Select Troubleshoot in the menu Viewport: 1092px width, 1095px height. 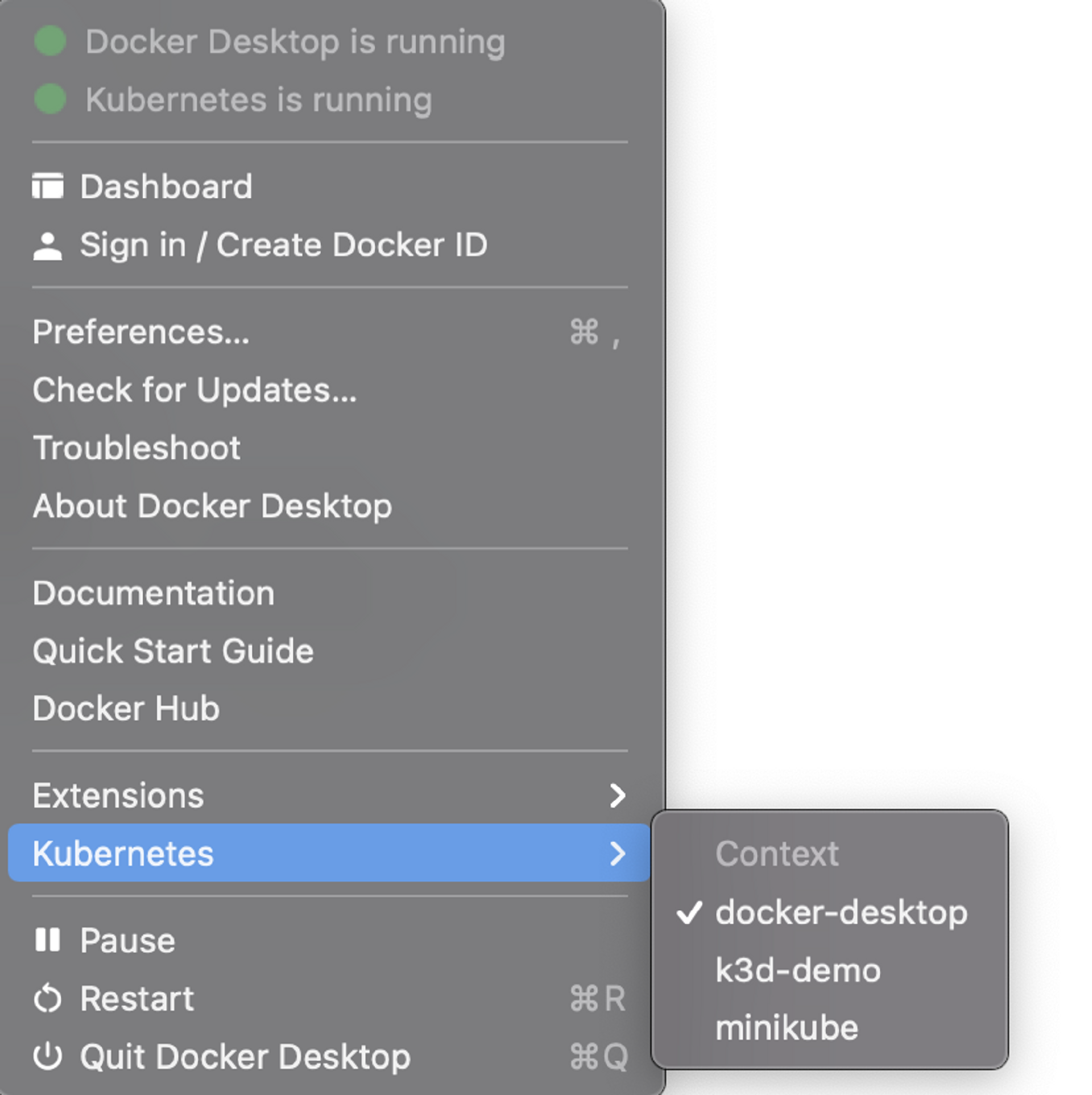136,448
